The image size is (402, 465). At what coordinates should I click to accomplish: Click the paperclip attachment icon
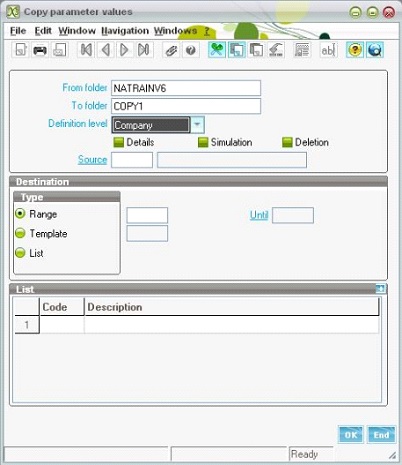pos(171,50)
